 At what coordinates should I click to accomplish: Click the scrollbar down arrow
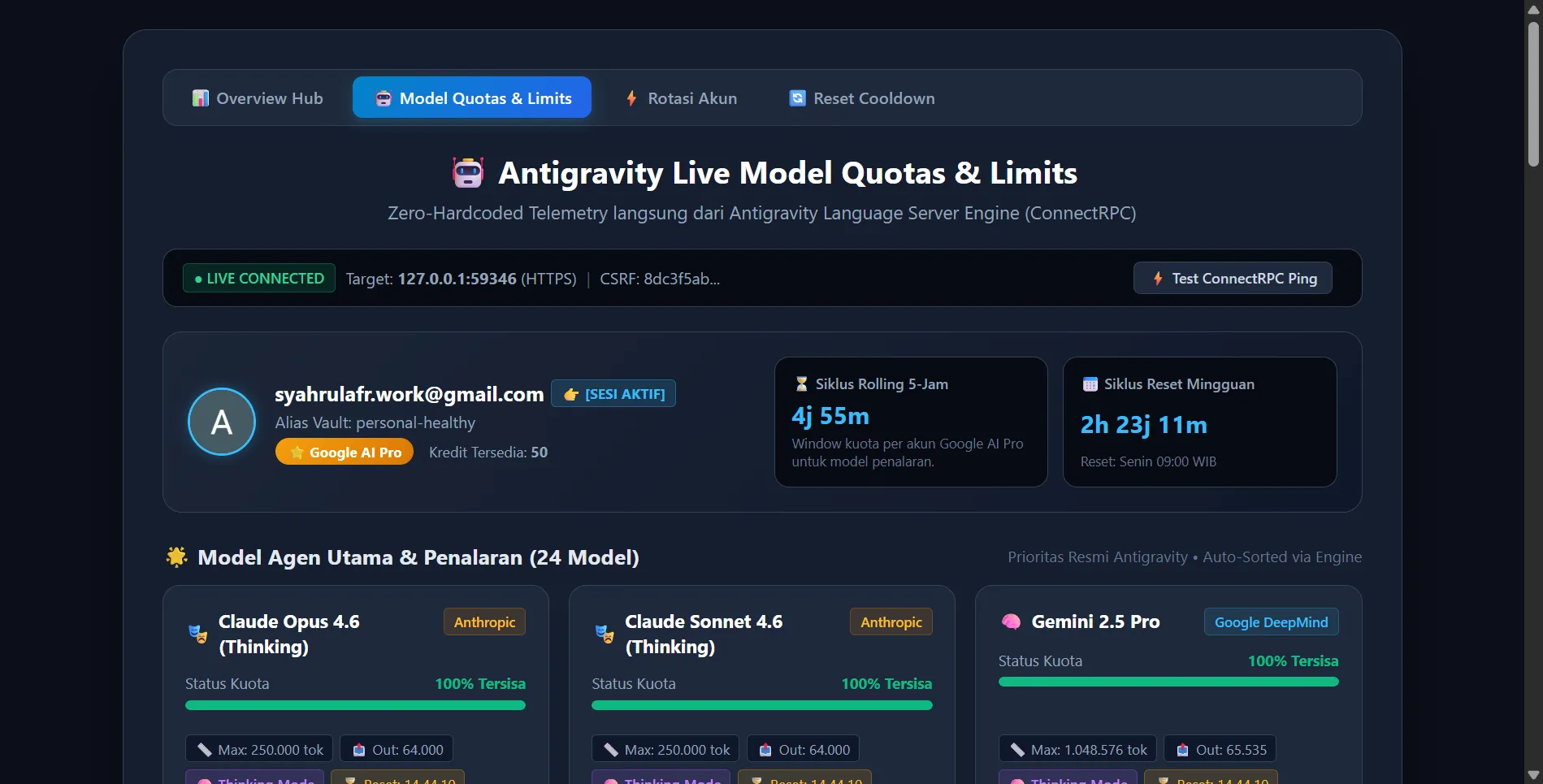pos(1533,775)
